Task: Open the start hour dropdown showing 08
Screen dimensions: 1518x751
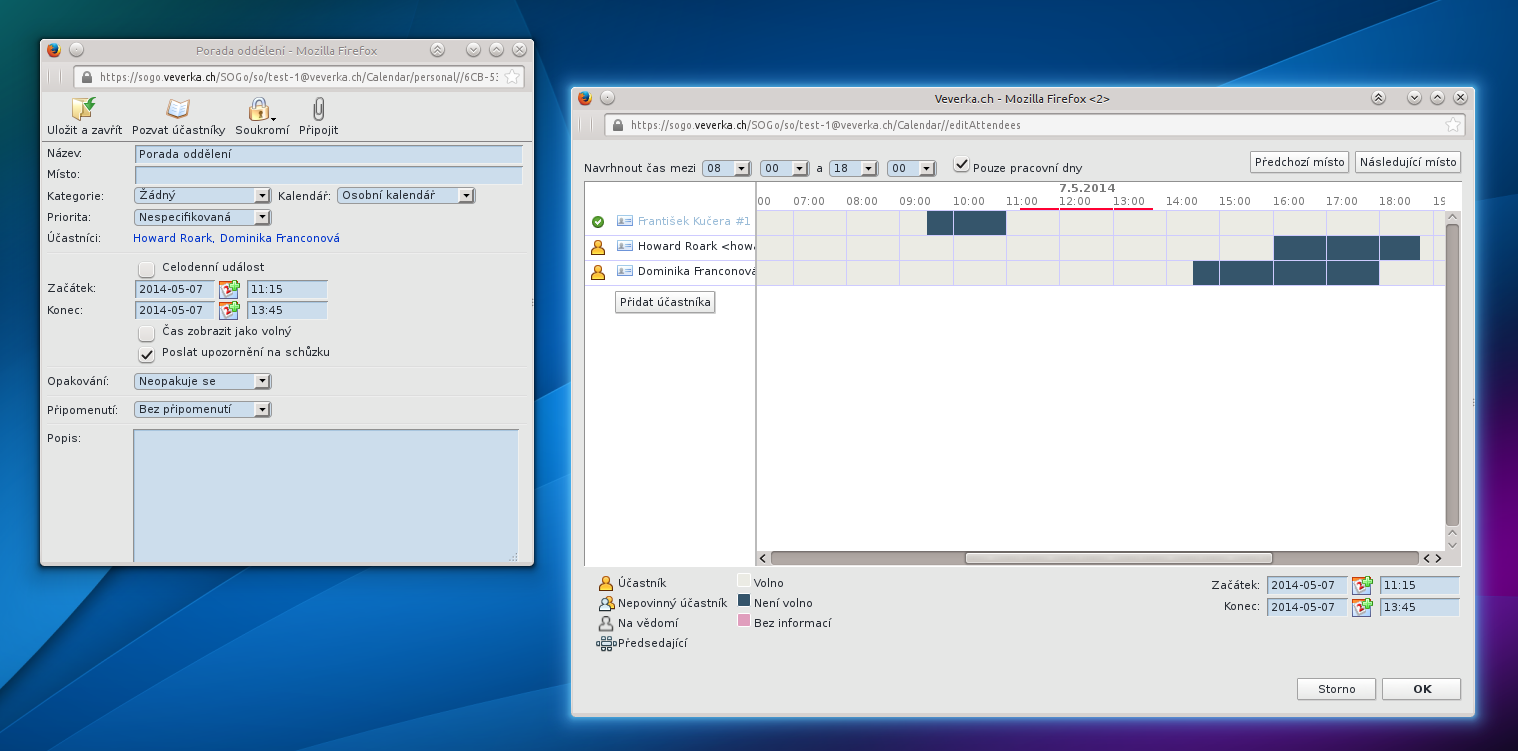Action: pyautogui.click(x=726, y=168)
